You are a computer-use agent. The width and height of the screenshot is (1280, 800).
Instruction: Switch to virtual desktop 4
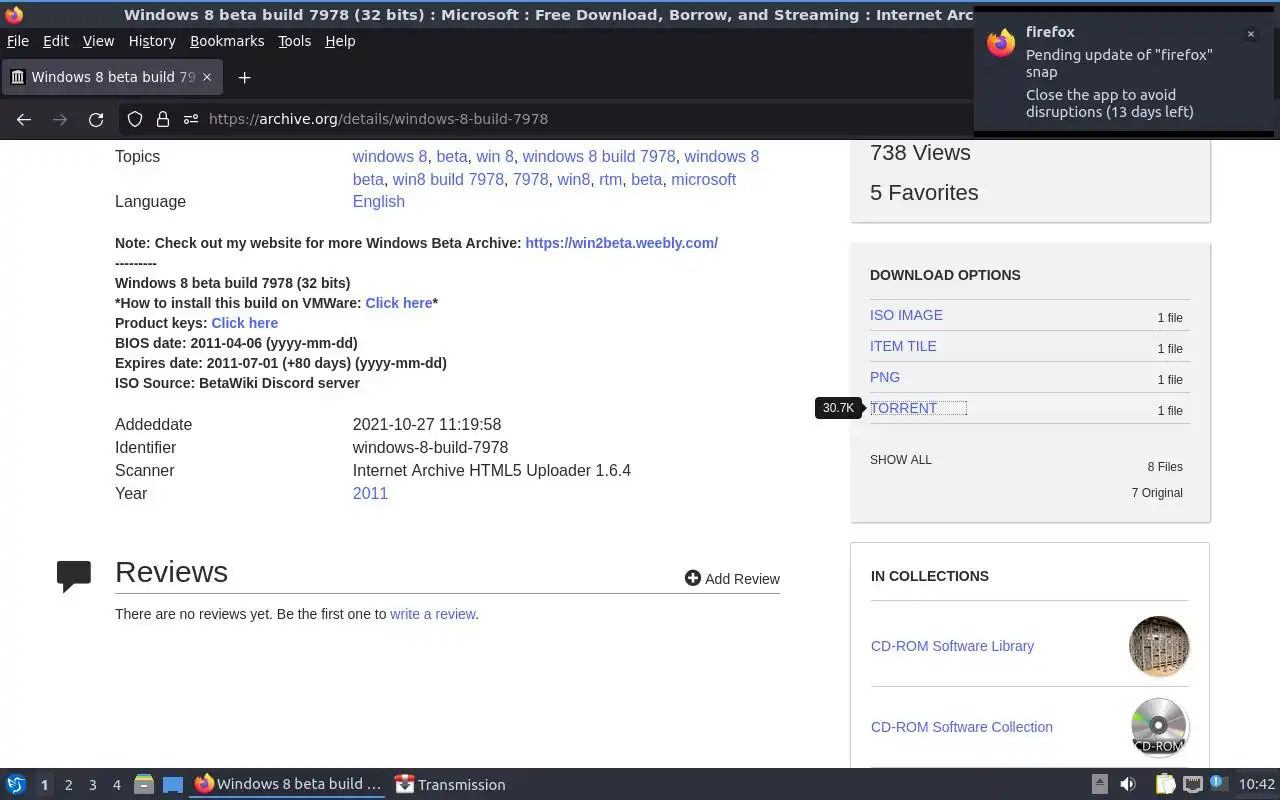(x=116, y=785)
